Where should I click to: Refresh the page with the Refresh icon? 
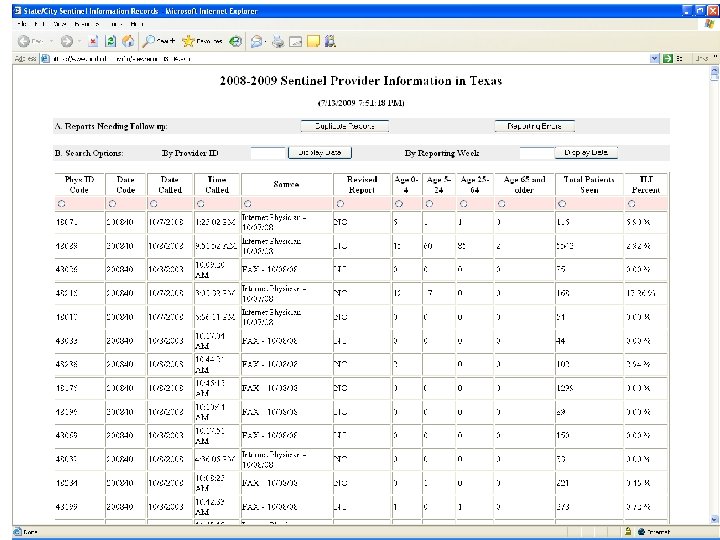(x=110, y=41)
